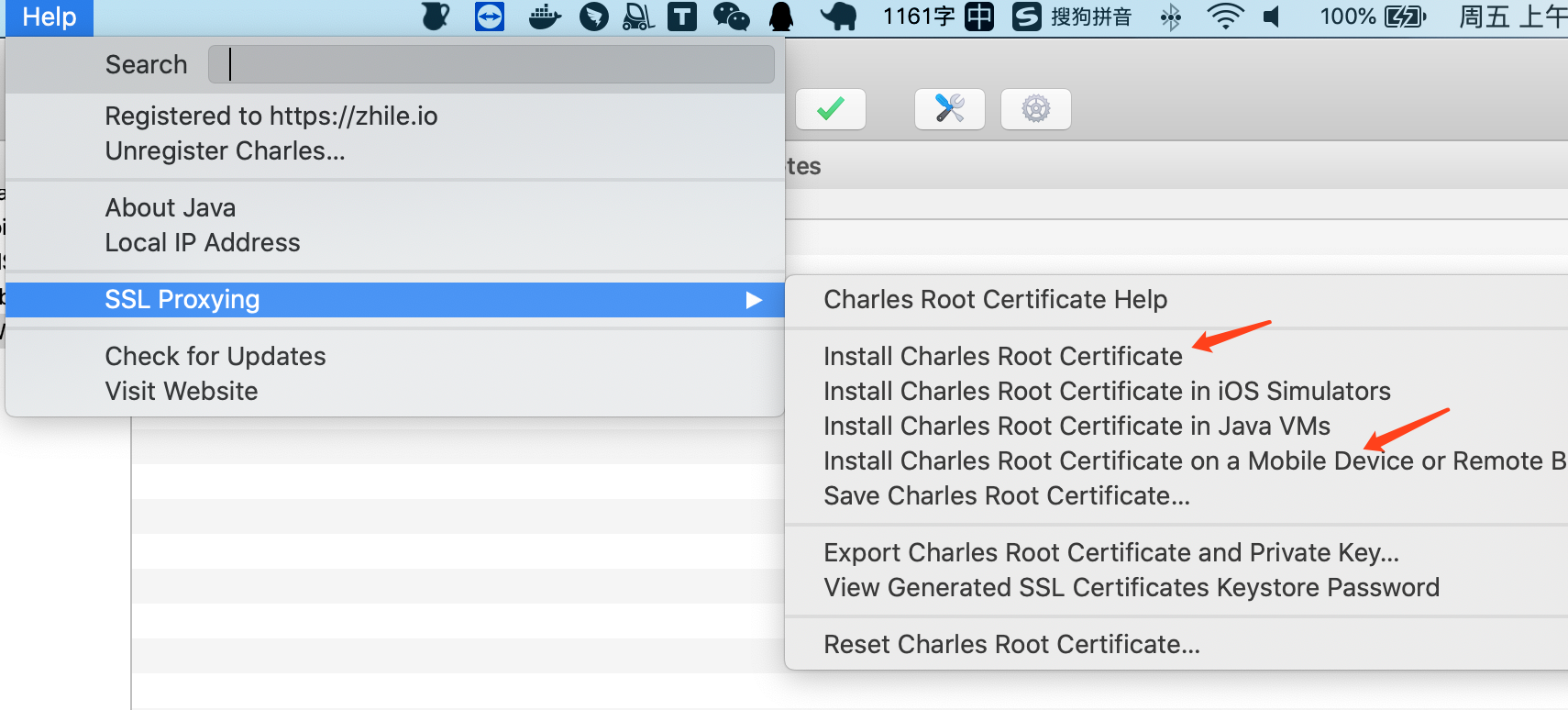Open Settings via the gear toolbar button
Image resolution: width=1568 pixels, height=710 pixels.
coord(1036,109)
